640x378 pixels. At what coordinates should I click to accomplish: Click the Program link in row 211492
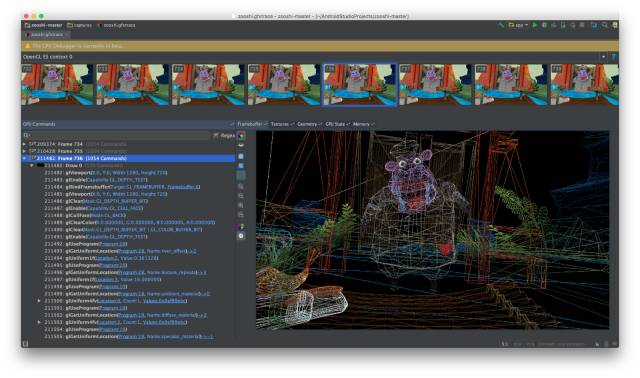tap(113, 244)
